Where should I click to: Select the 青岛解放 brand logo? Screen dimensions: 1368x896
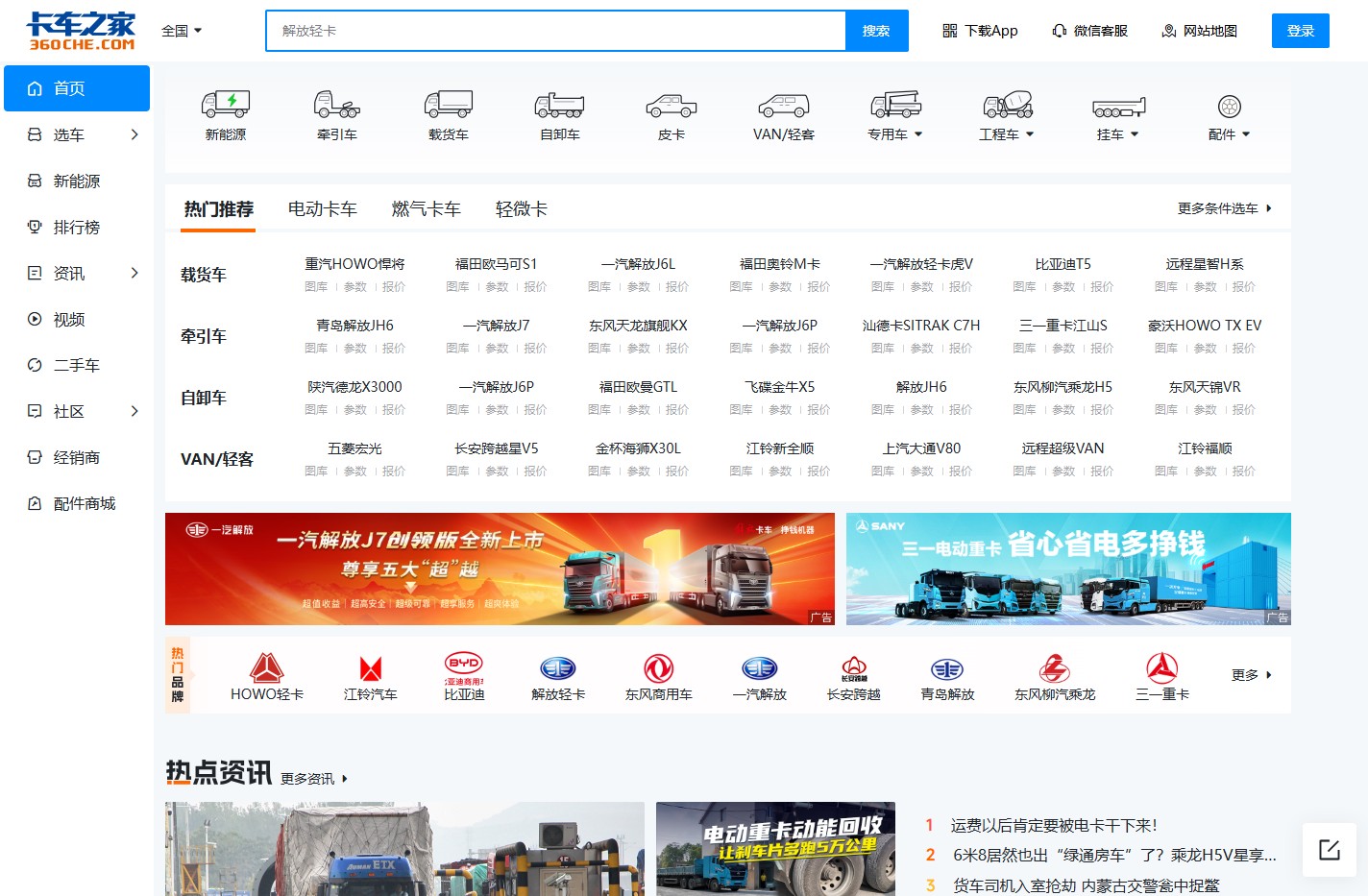[947, 668]
